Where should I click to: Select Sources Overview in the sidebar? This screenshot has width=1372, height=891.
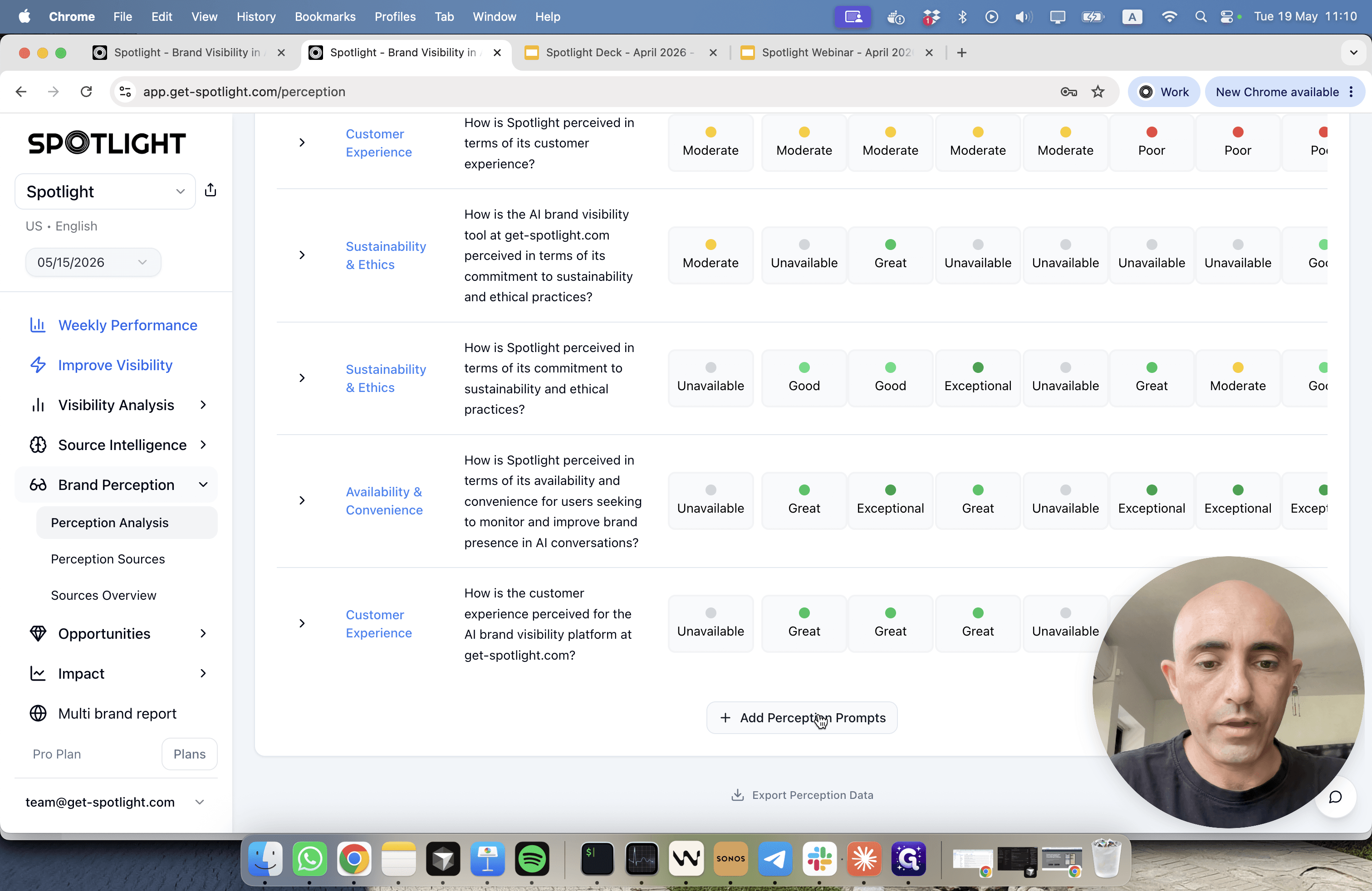(x=103, y=595)
